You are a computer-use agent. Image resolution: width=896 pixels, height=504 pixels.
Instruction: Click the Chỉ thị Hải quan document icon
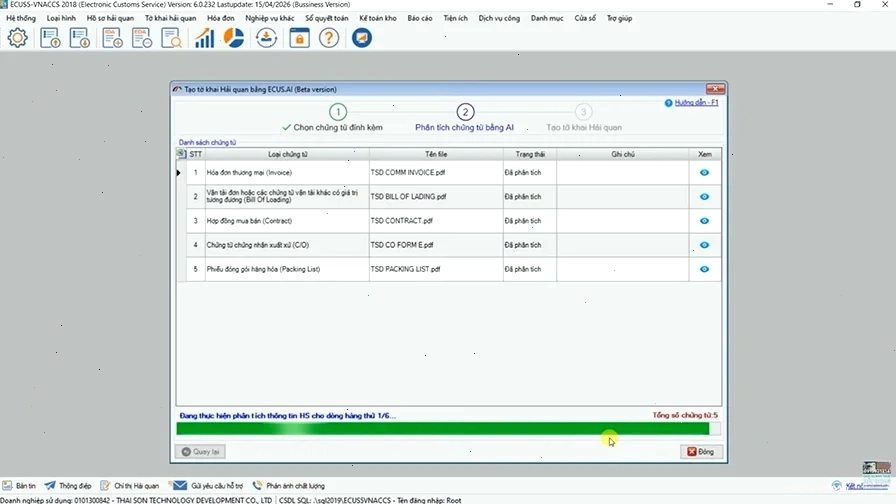click(105, 486)
